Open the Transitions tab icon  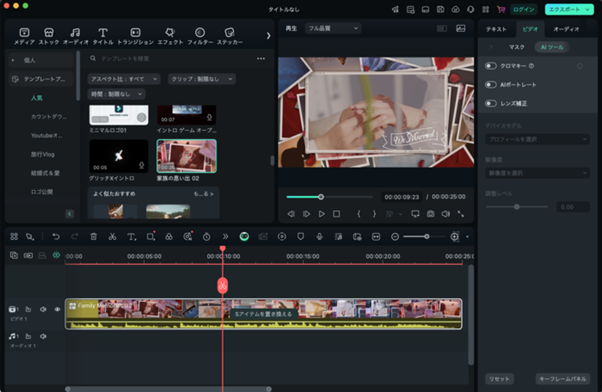coord(135,33)
